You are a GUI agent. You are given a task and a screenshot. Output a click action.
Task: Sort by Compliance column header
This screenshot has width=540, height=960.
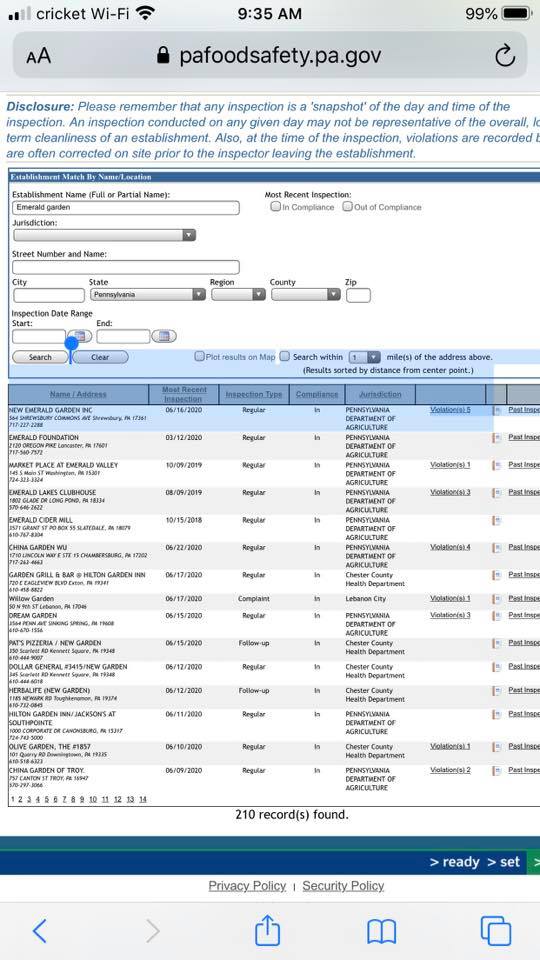317,394
